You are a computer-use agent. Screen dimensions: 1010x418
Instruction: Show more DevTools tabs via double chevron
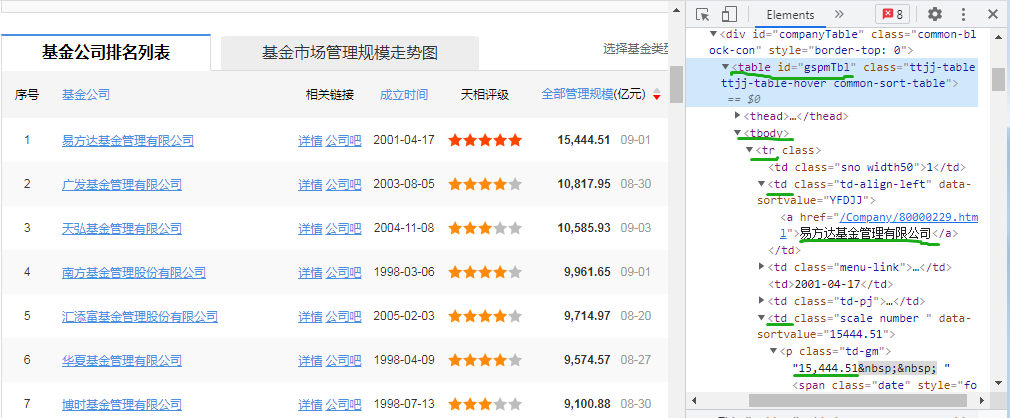[x=839, y=14]
